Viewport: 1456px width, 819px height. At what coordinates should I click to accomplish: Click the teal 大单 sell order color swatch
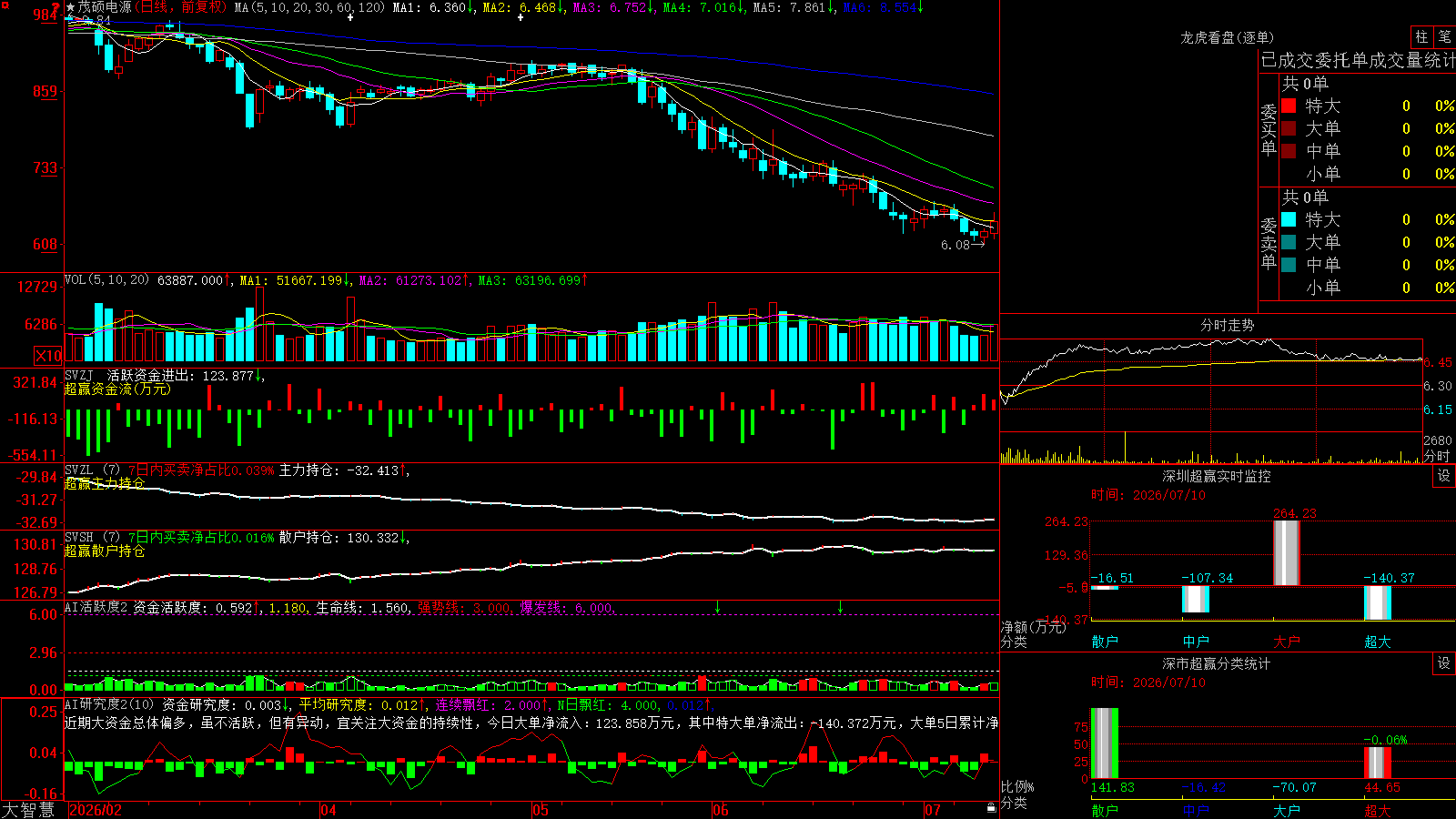tap(1289, 242)
